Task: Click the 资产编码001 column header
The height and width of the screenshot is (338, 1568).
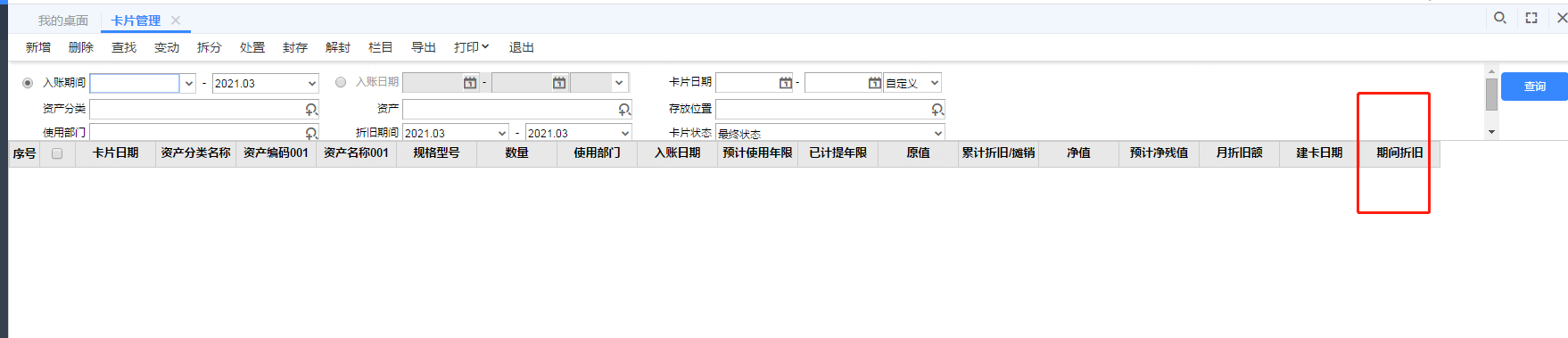Action: (x=276, y=153)
